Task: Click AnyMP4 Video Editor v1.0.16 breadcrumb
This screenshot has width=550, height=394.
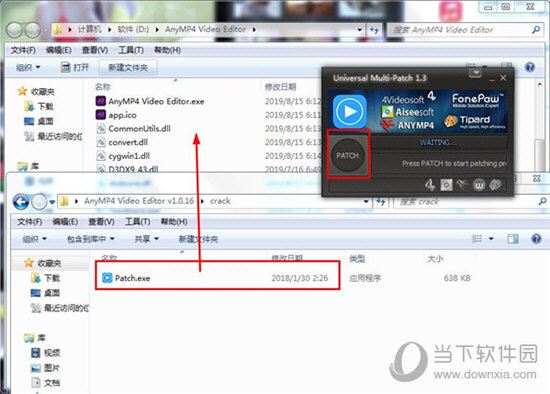Action: 139,201
